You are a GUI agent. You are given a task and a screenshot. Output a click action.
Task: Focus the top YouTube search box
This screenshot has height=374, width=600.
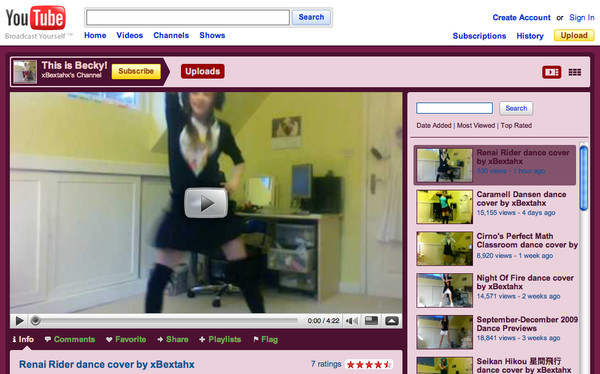click(x=188, y=18)
